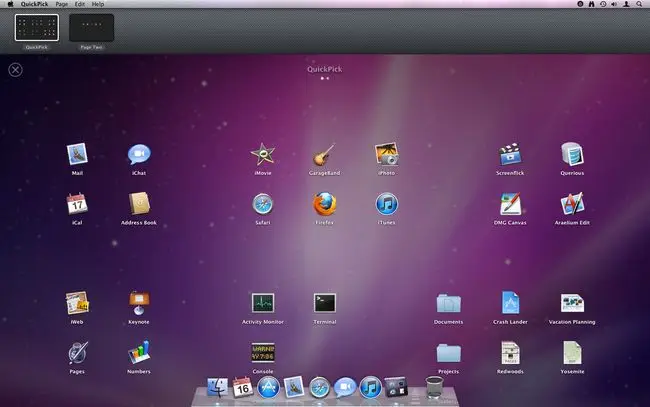Launch Firefox from the grid
This screenshot has width=650, height=407.
324,204
